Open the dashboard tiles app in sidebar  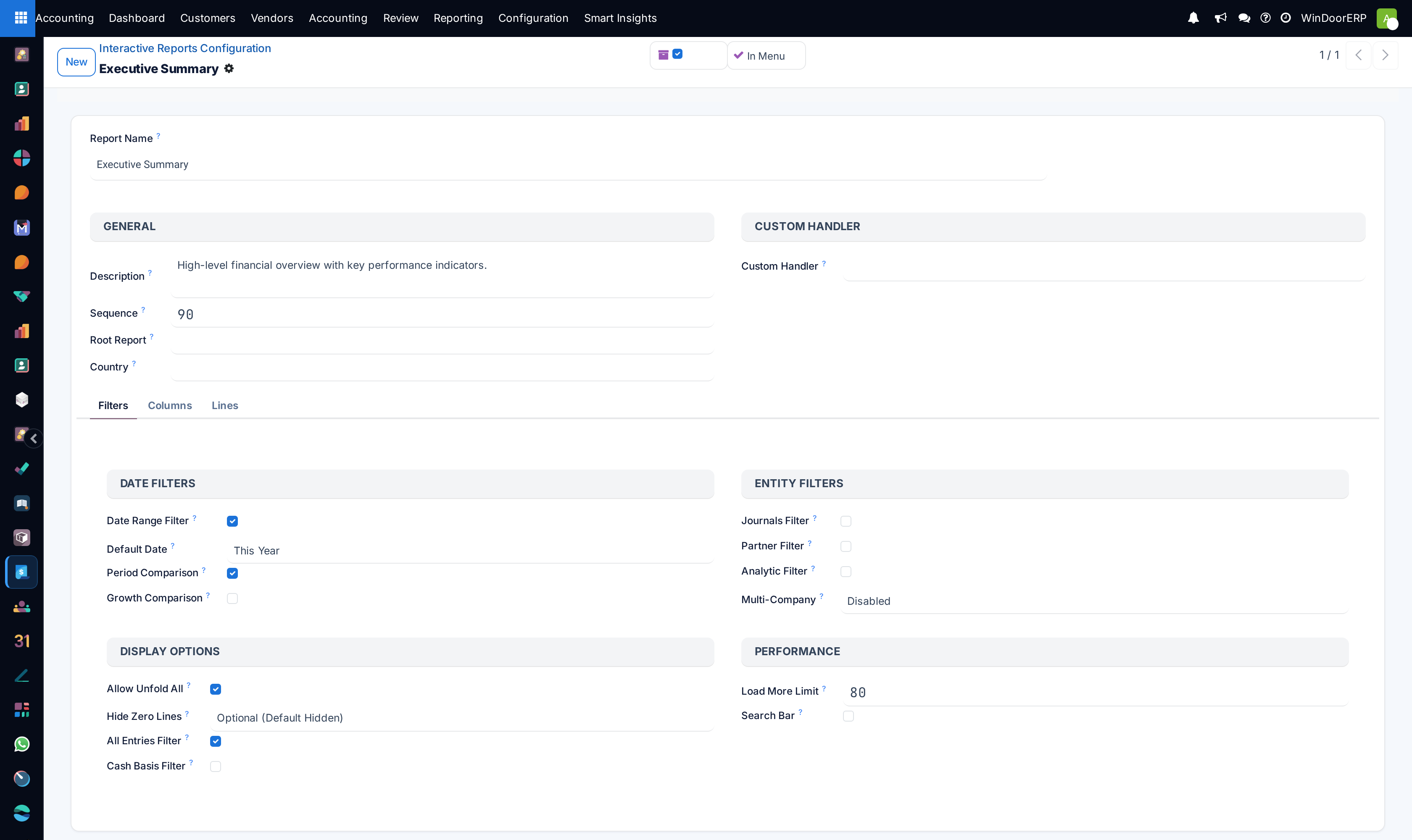pyautogui.click(x=21, y=710)
